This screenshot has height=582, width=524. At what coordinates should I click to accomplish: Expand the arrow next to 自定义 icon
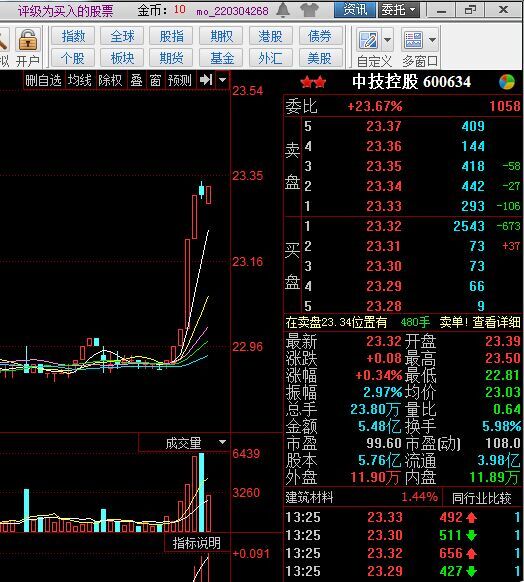point(387,39)
